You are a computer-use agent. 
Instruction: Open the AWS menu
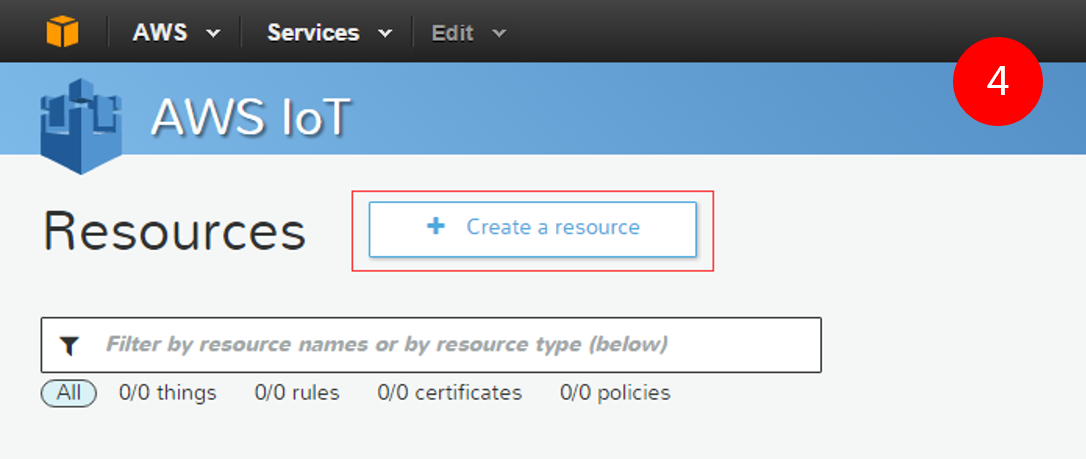coord(160,33)
